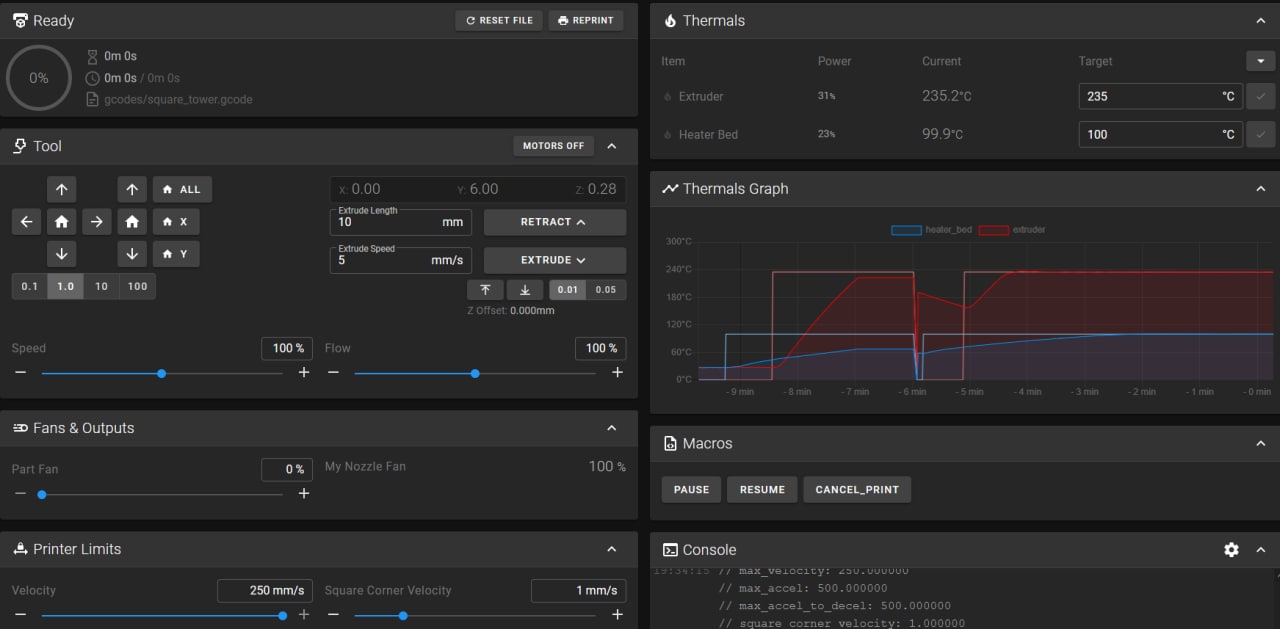
Task: Toggle heater_bed series in graph legend
Action: point(931,230)
